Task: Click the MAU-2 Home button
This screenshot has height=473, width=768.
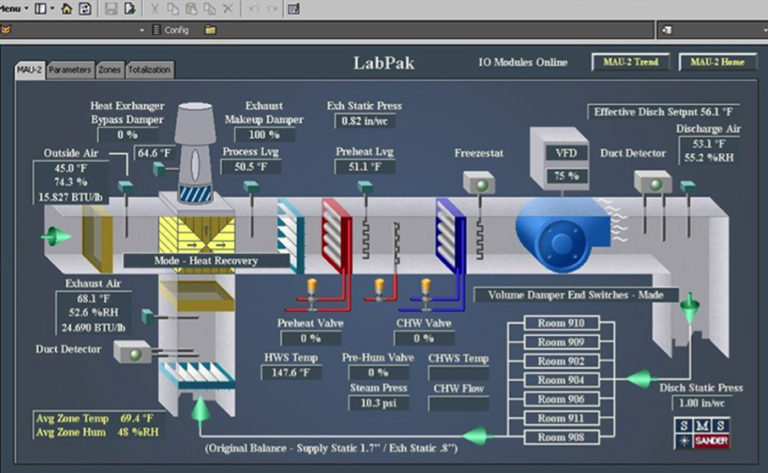Action: coord(717,62)
